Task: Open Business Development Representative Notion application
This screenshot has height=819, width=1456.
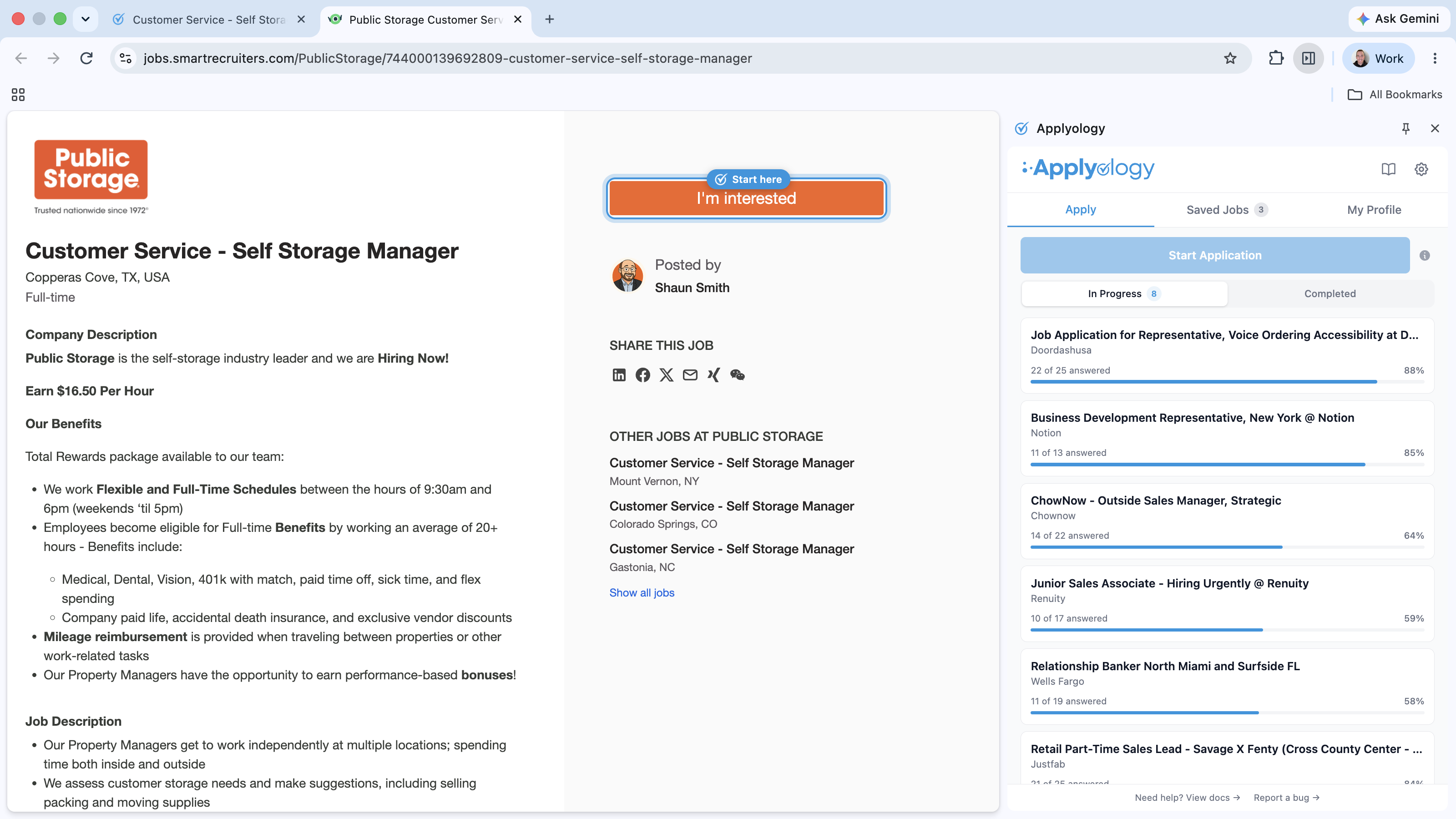Action: point(1227,438)
